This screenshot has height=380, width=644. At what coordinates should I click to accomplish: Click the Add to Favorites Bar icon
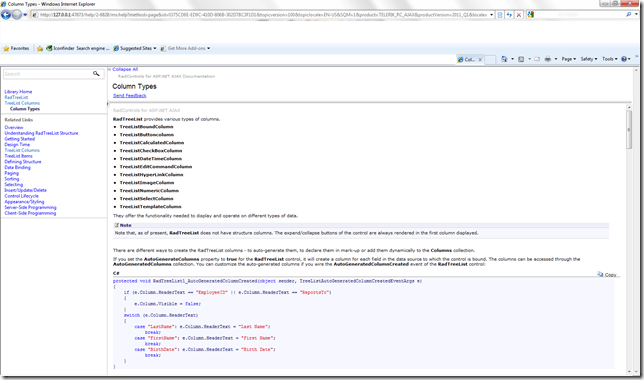coord(40,48)
